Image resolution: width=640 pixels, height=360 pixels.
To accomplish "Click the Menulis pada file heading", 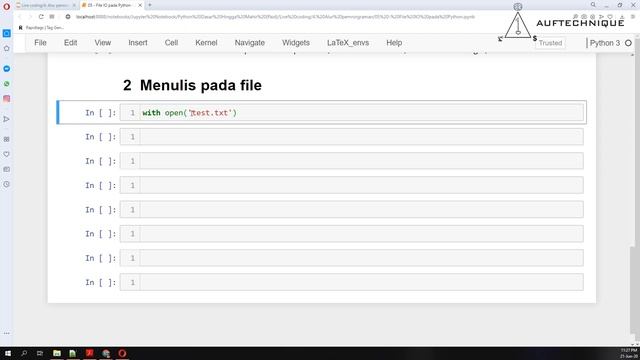I will pos(200,85).
